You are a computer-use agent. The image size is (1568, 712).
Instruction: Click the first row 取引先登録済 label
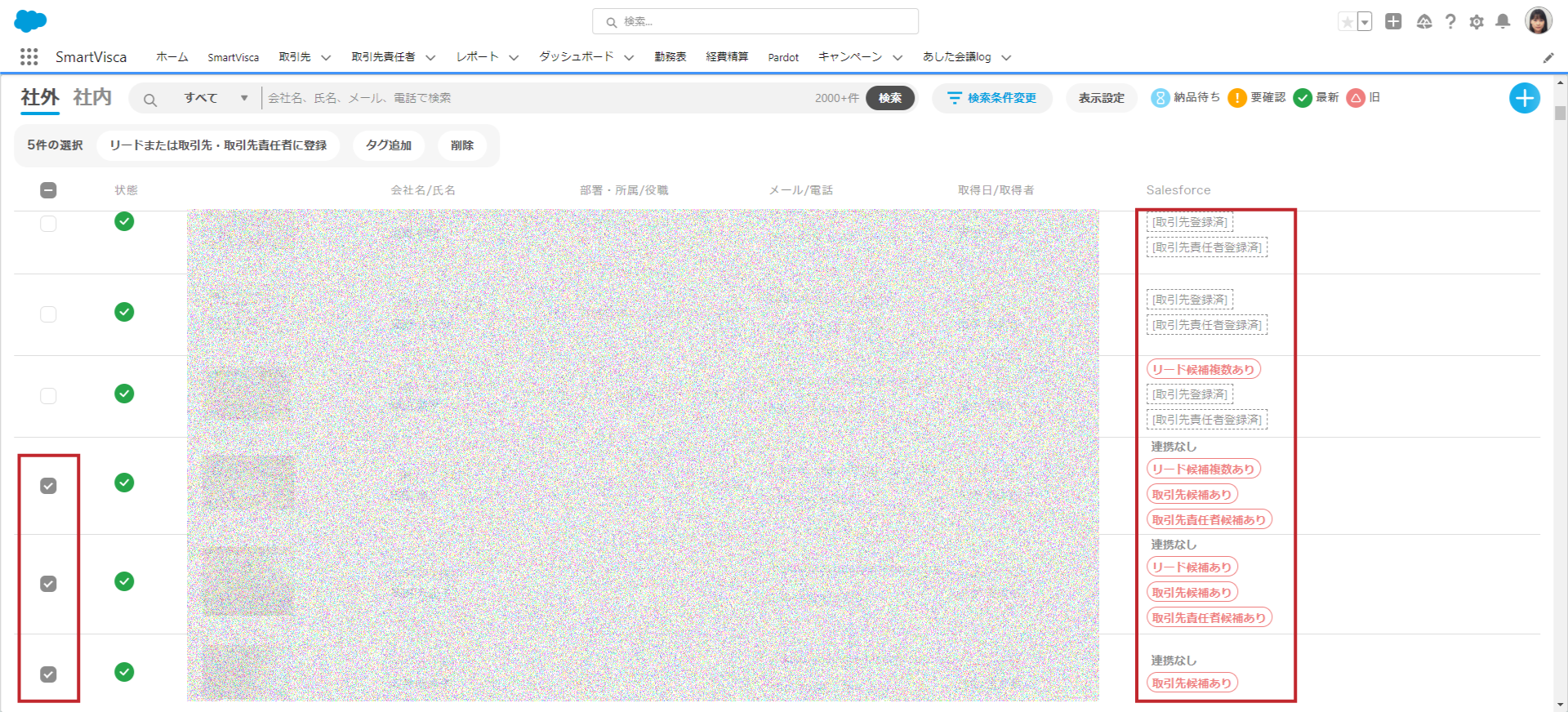point(1190,222)
